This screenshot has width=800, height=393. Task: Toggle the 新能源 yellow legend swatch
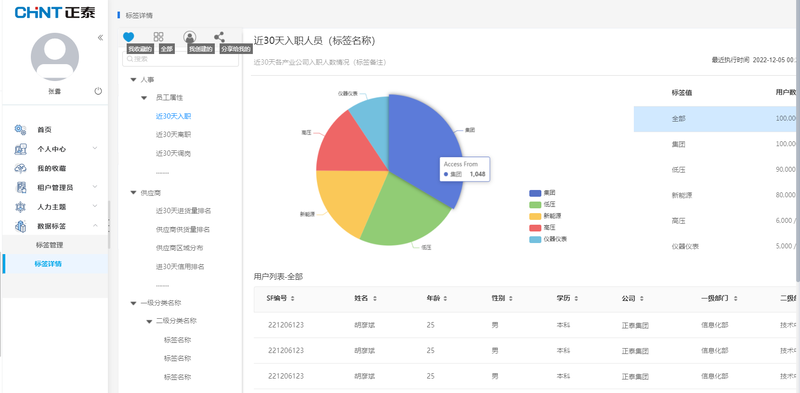535,216
